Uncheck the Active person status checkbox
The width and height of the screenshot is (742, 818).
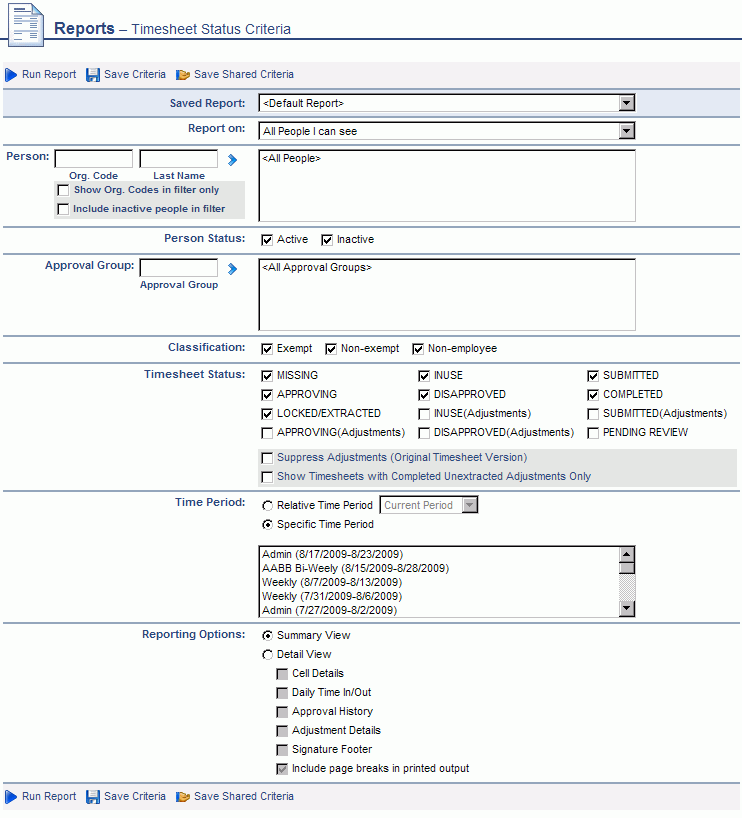tap(267, 240)
